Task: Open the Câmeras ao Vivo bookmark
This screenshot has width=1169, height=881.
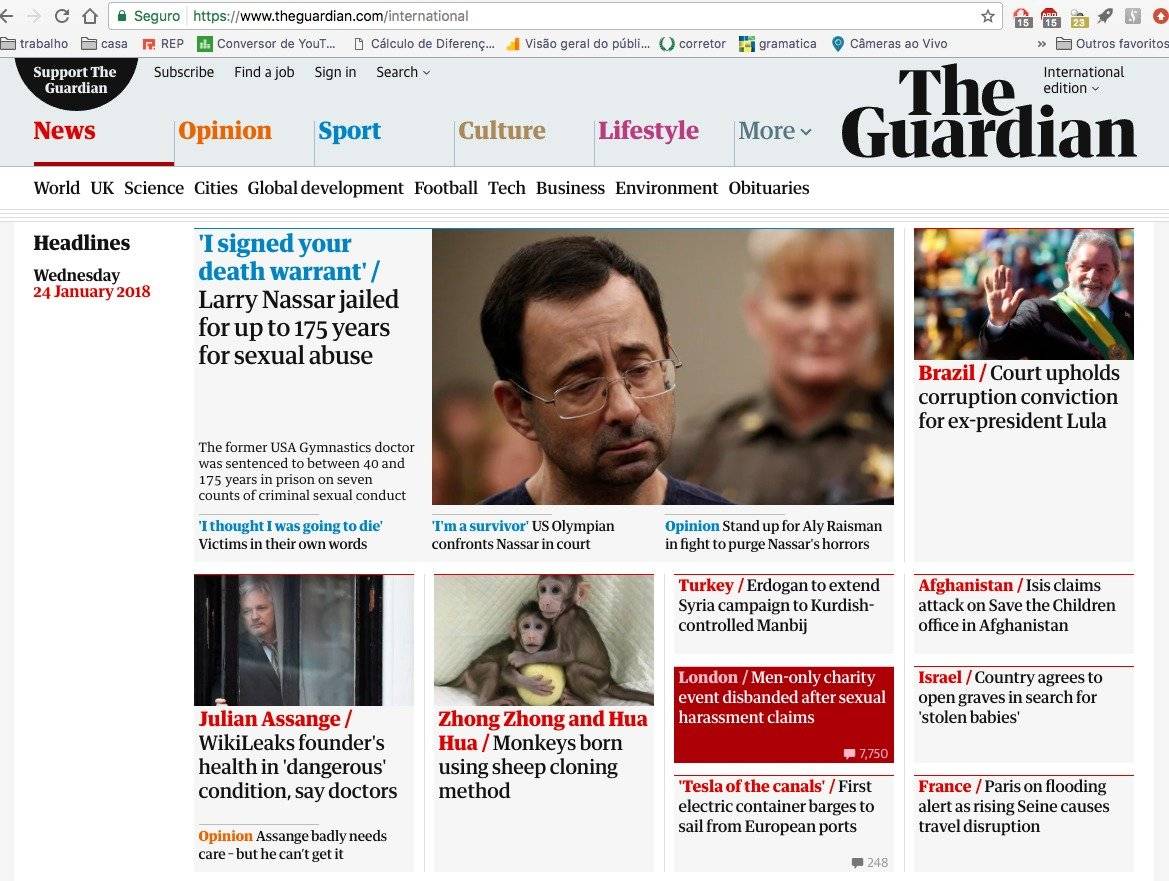Action: tap(889, 43)
